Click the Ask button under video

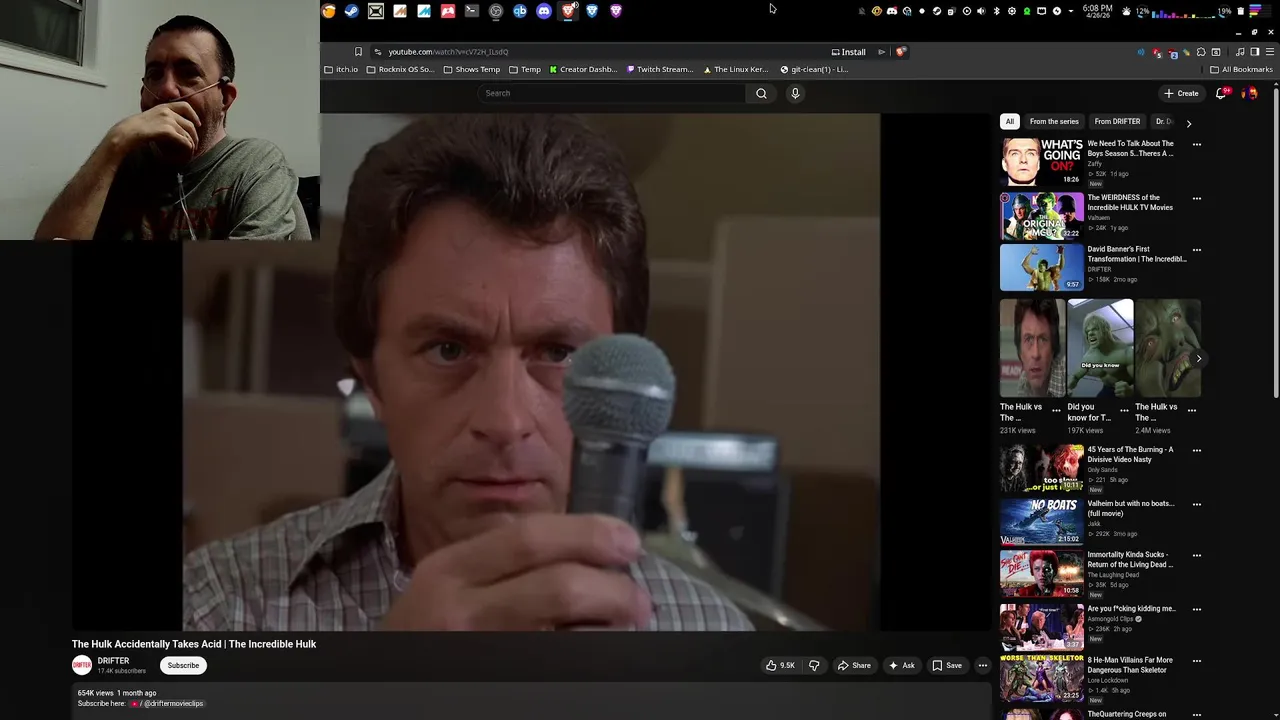click(x=901, y=665)
